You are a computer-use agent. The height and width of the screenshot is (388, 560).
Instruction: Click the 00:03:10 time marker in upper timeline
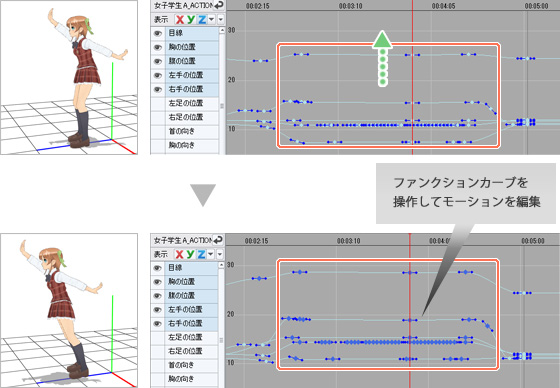pos(350,6)
